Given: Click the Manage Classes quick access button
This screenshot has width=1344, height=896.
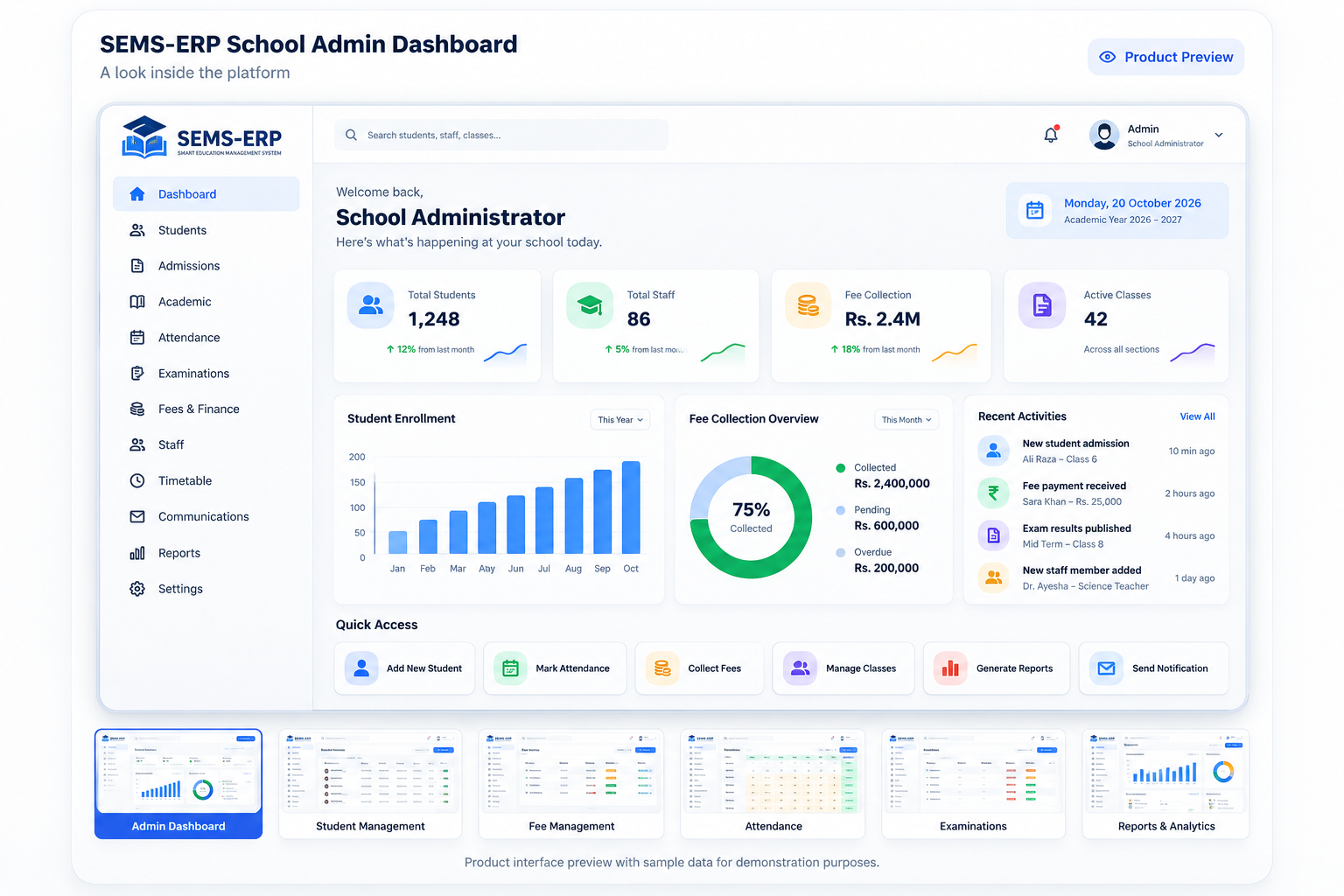Looking at the screenshot, I should pos(843,668).
